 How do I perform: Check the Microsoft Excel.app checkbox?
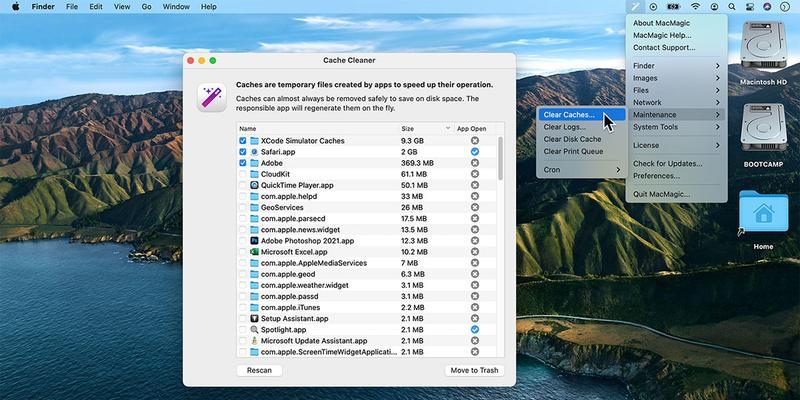click(242, 252)
